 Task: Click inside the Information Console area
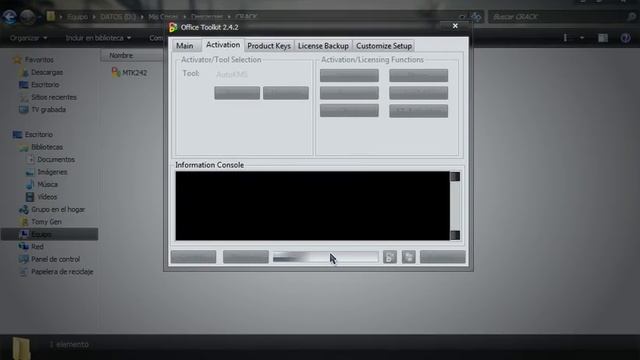coord(313,206)
